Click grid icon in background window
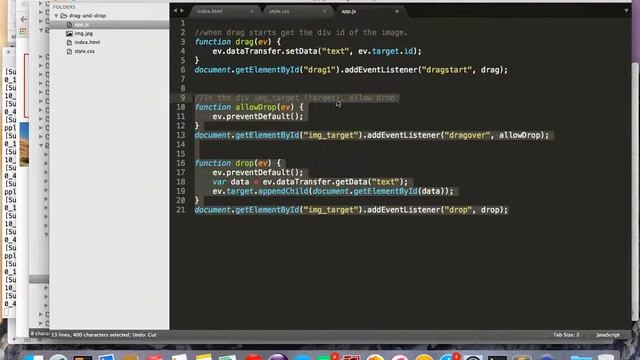 (23, 31)
